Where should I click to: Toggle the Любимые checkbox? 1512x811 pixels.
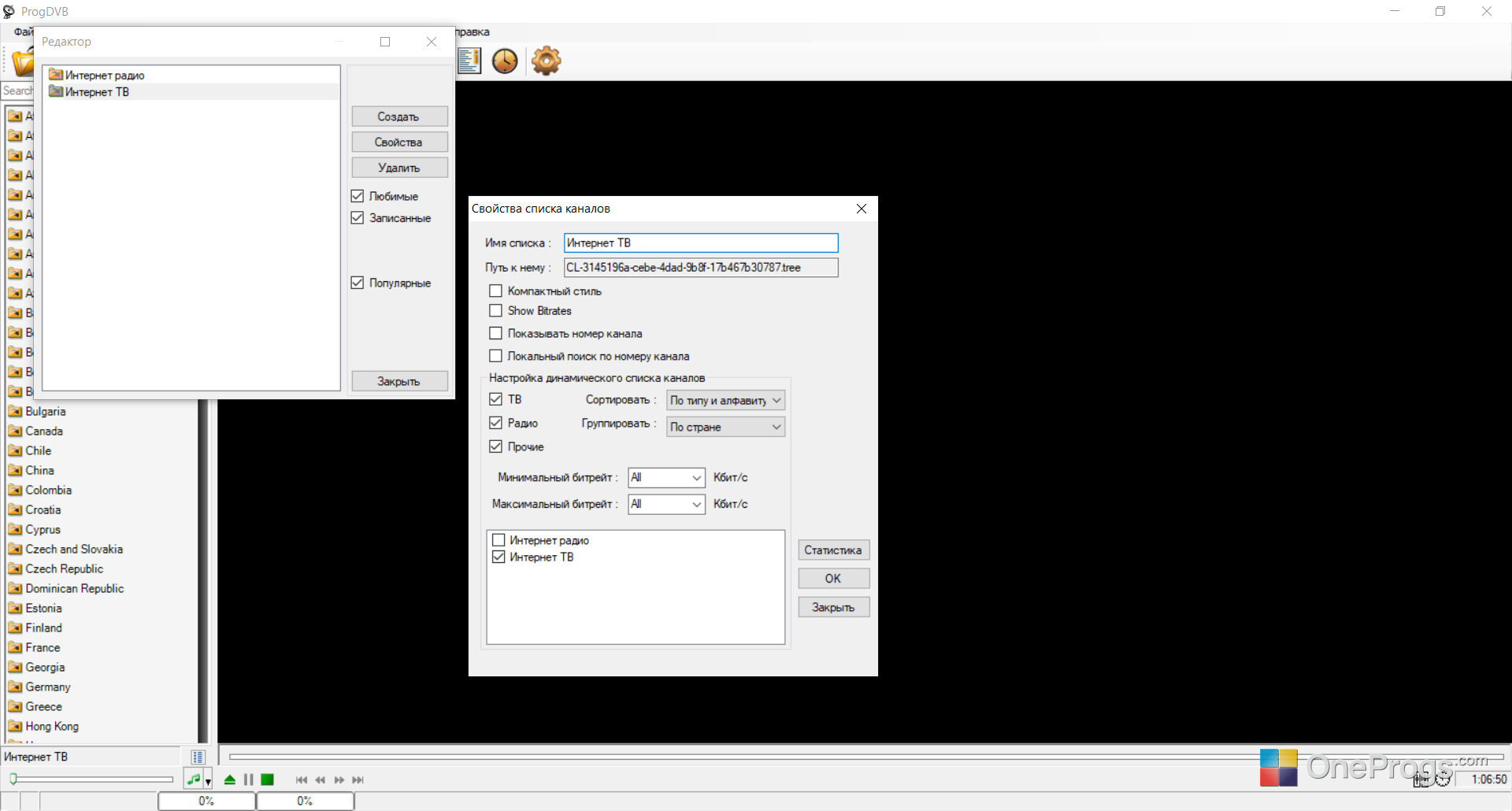coord(358,196)
